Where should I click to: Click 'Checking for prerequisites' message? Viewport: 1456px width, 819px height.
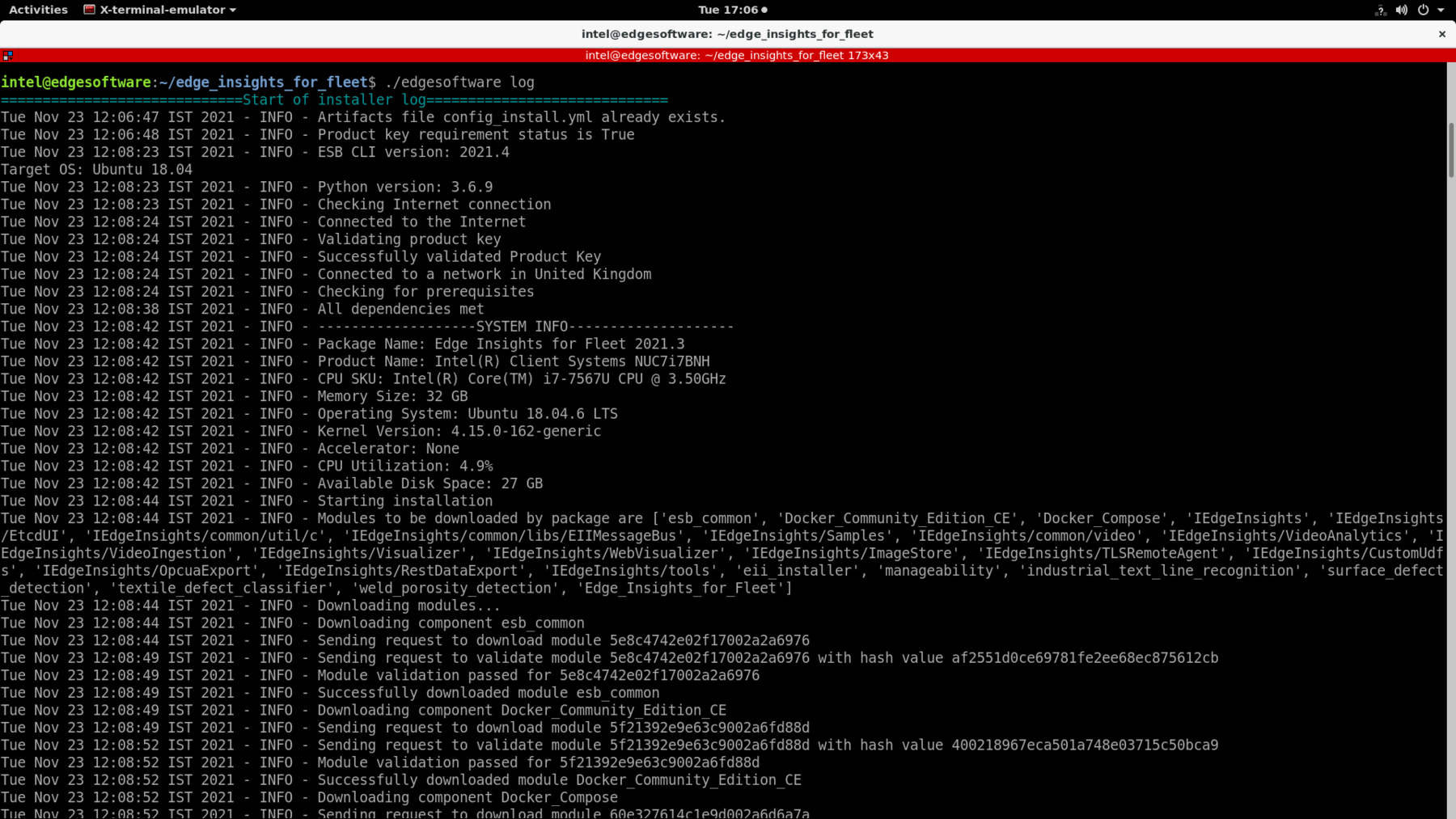point(425,292)
